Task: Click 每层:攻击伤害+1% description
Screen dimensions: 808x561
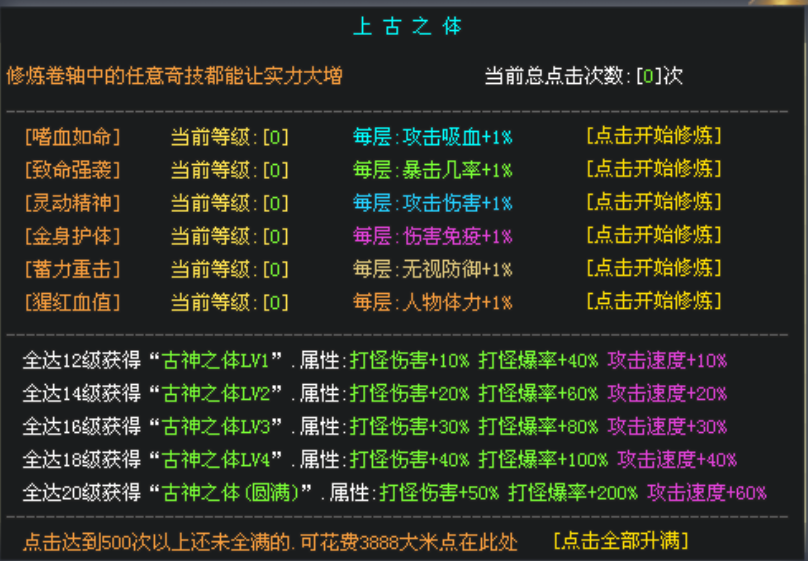Action: tap(432, 203)
